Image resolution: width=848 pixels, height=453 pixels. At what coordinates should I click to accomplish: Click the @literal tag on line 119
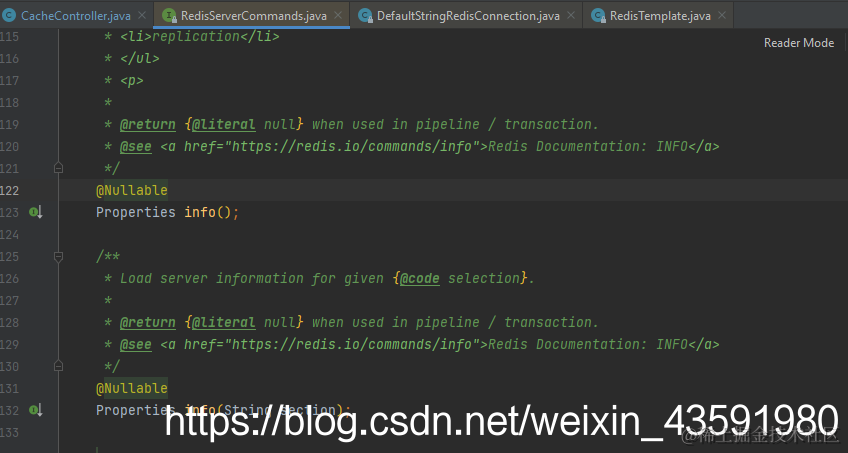coord(223,124)
